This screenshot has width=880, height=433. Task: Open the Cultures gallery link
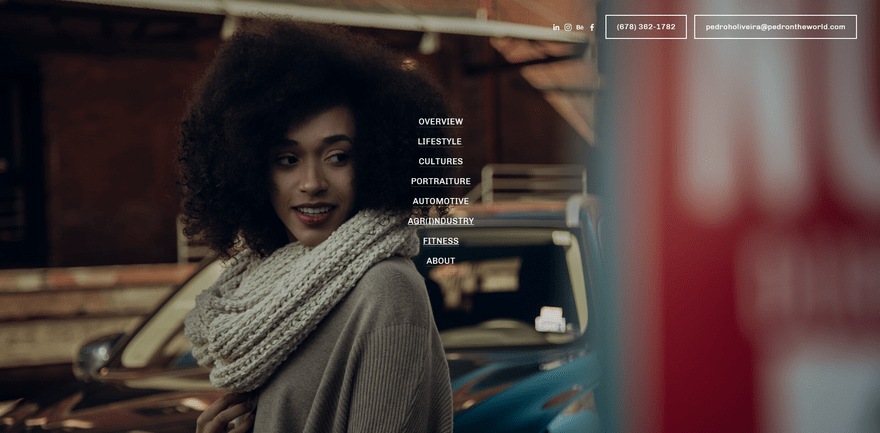(x=440, y=162)
